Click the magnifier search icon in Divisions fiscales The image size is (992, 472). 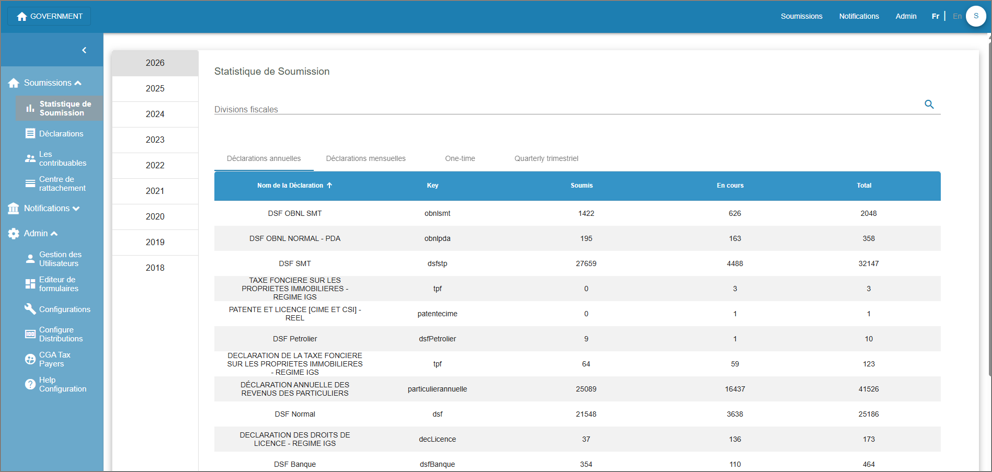[929, 104]
